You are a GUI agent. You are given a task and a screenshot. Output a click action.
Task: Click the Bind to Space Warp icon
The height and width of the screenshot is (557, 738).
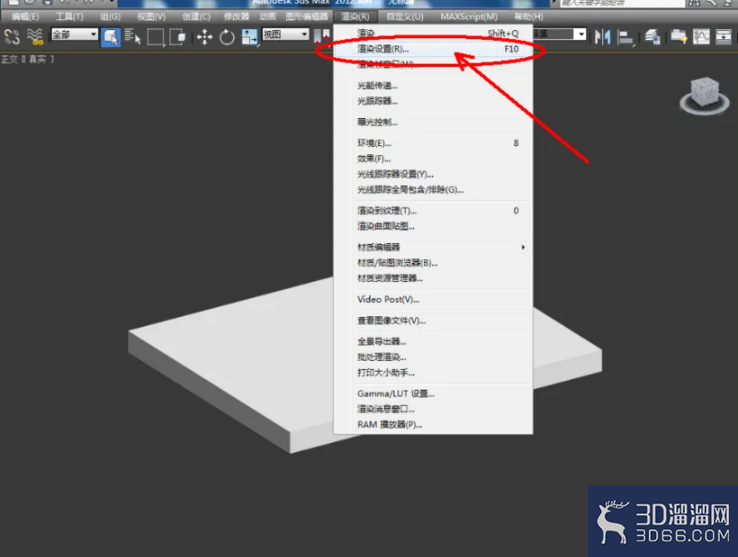35,36
